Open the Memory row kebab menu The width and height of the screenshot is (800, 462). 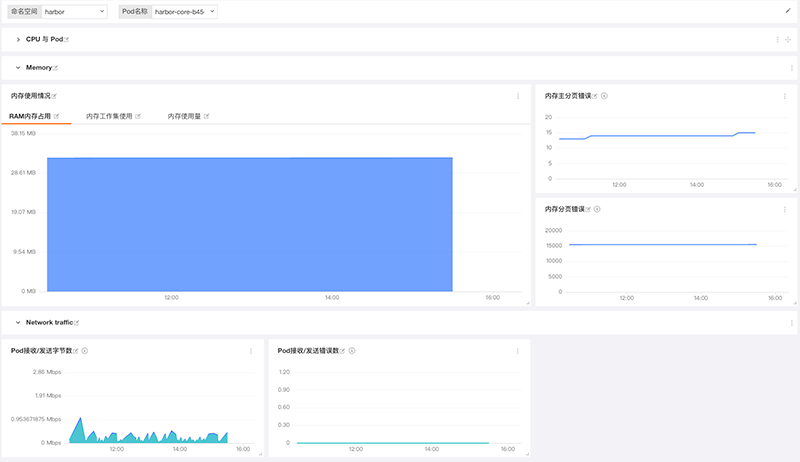(x=792, y=67)
